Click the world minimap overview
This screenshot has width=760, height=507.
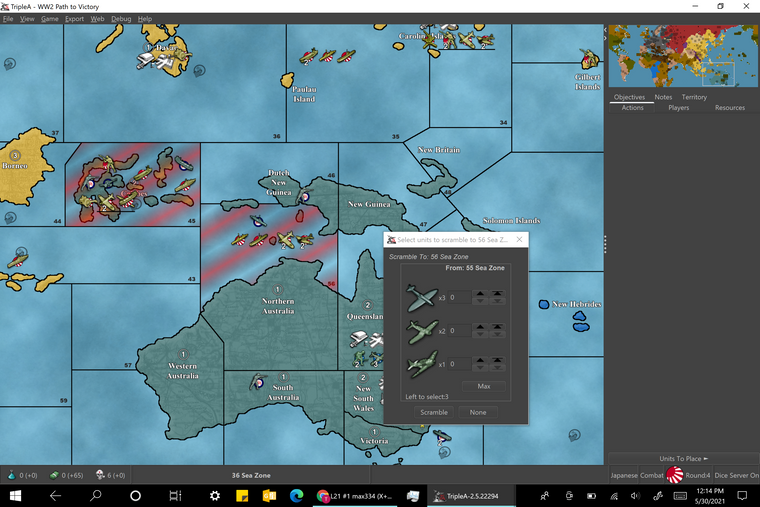683,56
